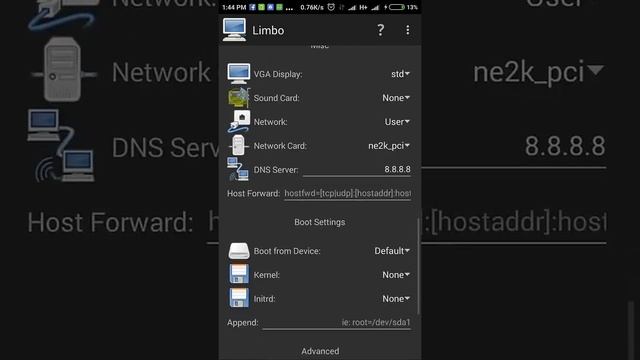Image resolution: width=640 pixels, height=360 pixels.
Task: Click the Kernel floppy disk icon
Action: click(x=239, y=274)
